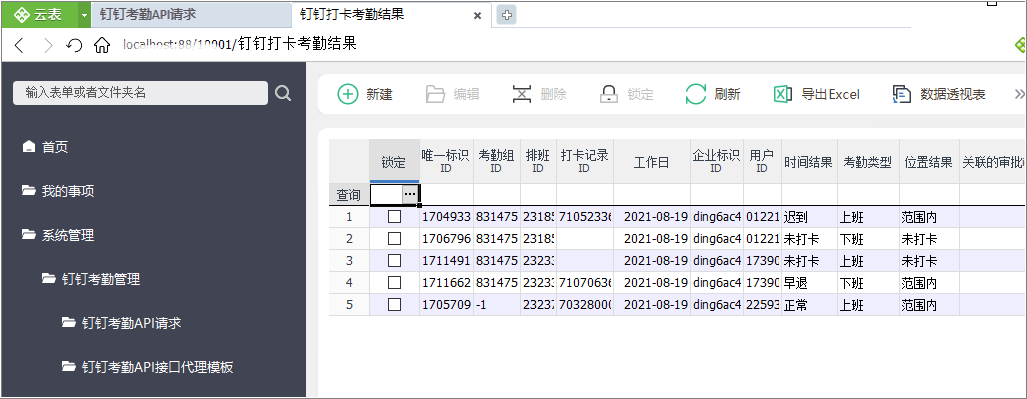Click the address bar URL
Screen dimensions: 1027x399
(240, 45)
